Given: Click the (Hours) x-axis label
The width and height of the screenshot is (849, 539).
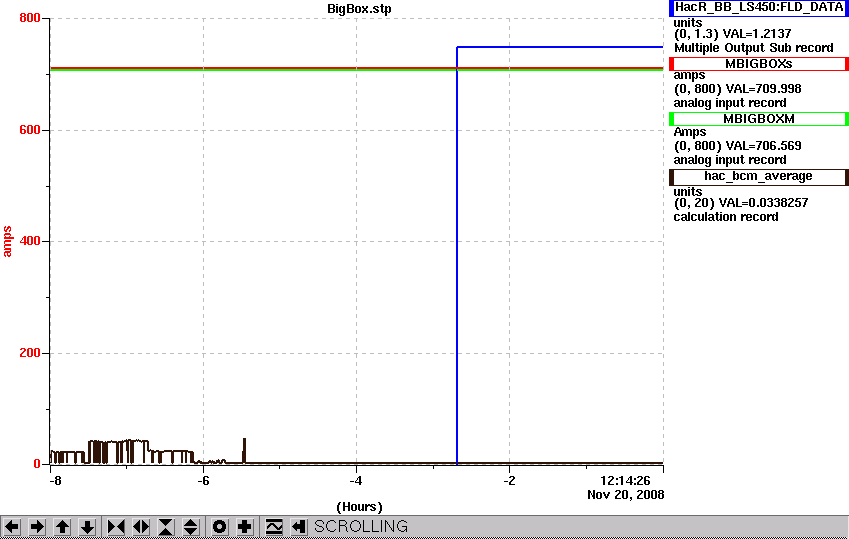Looking at the screenshot, I should click(359, 507).
